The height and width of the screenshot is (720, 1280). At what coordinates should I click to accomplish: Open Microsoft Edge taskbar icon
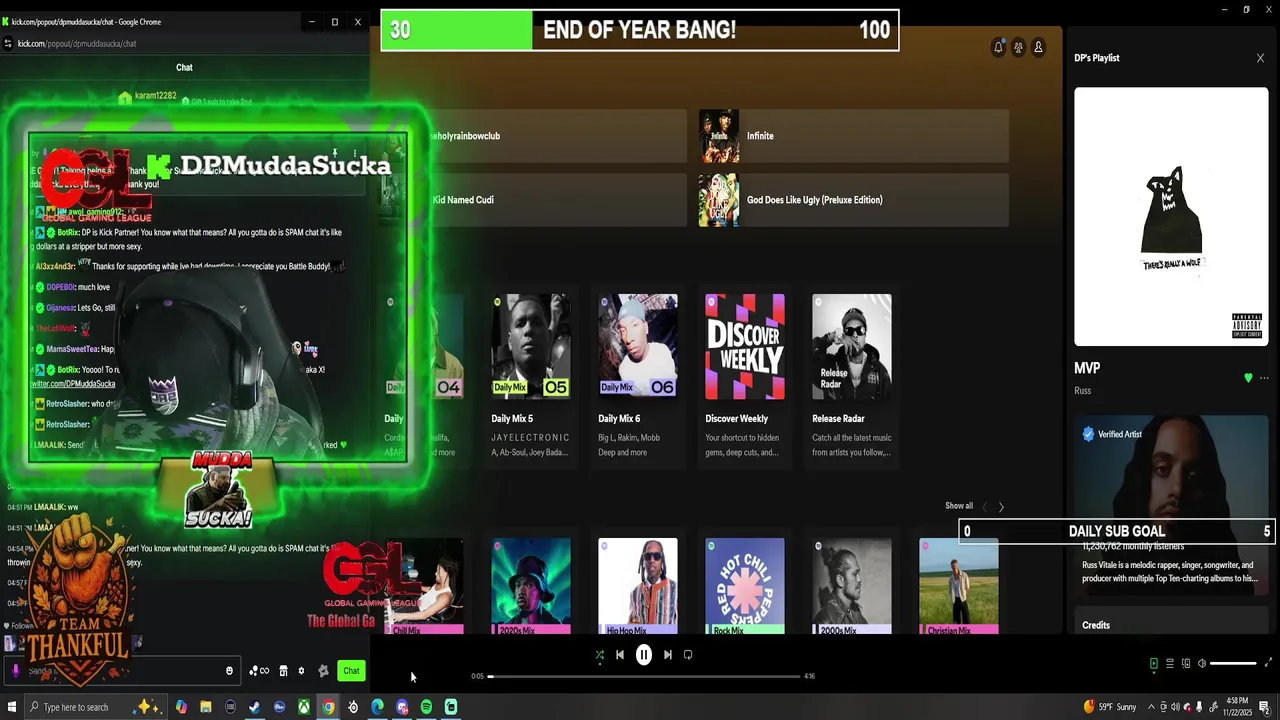(377, 707)
